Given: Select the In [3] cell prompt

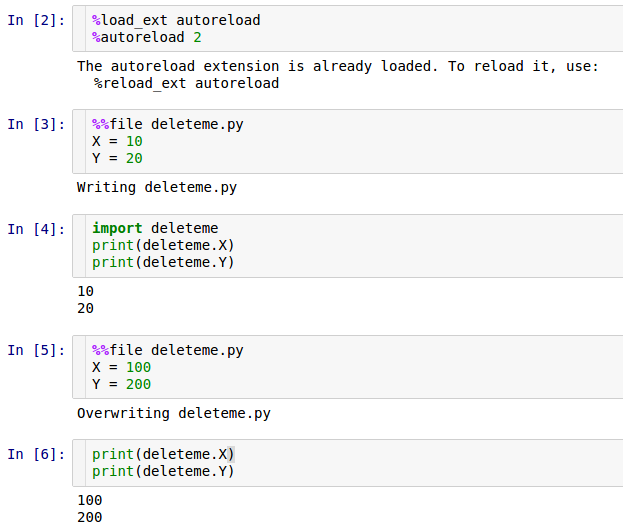Looking at the screenshot, I should point(36,124).
